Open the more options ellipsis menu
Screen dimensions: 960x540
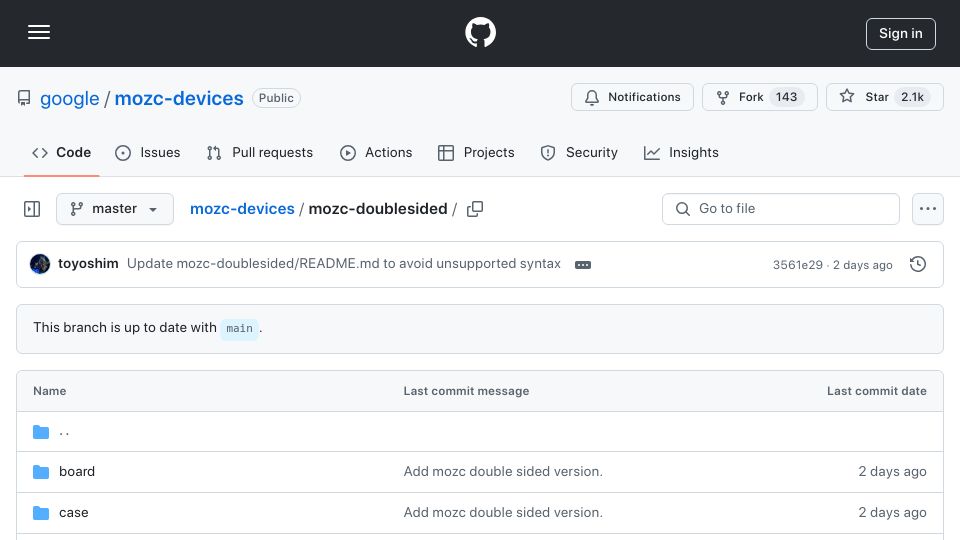[928, 209]
